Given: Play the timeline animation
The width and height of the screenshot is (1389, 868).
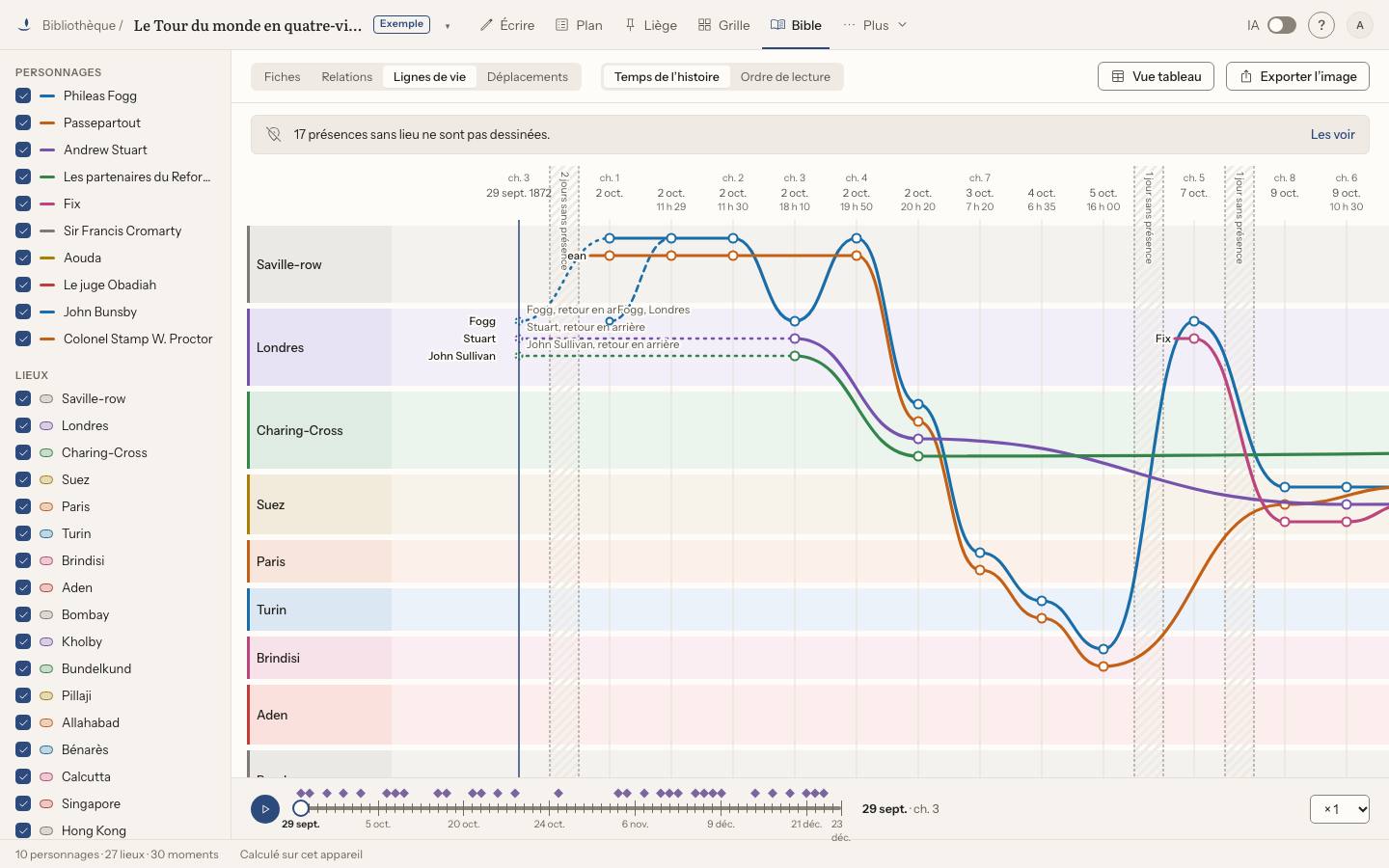Looking at the screenshot, I should coord(265,809).
